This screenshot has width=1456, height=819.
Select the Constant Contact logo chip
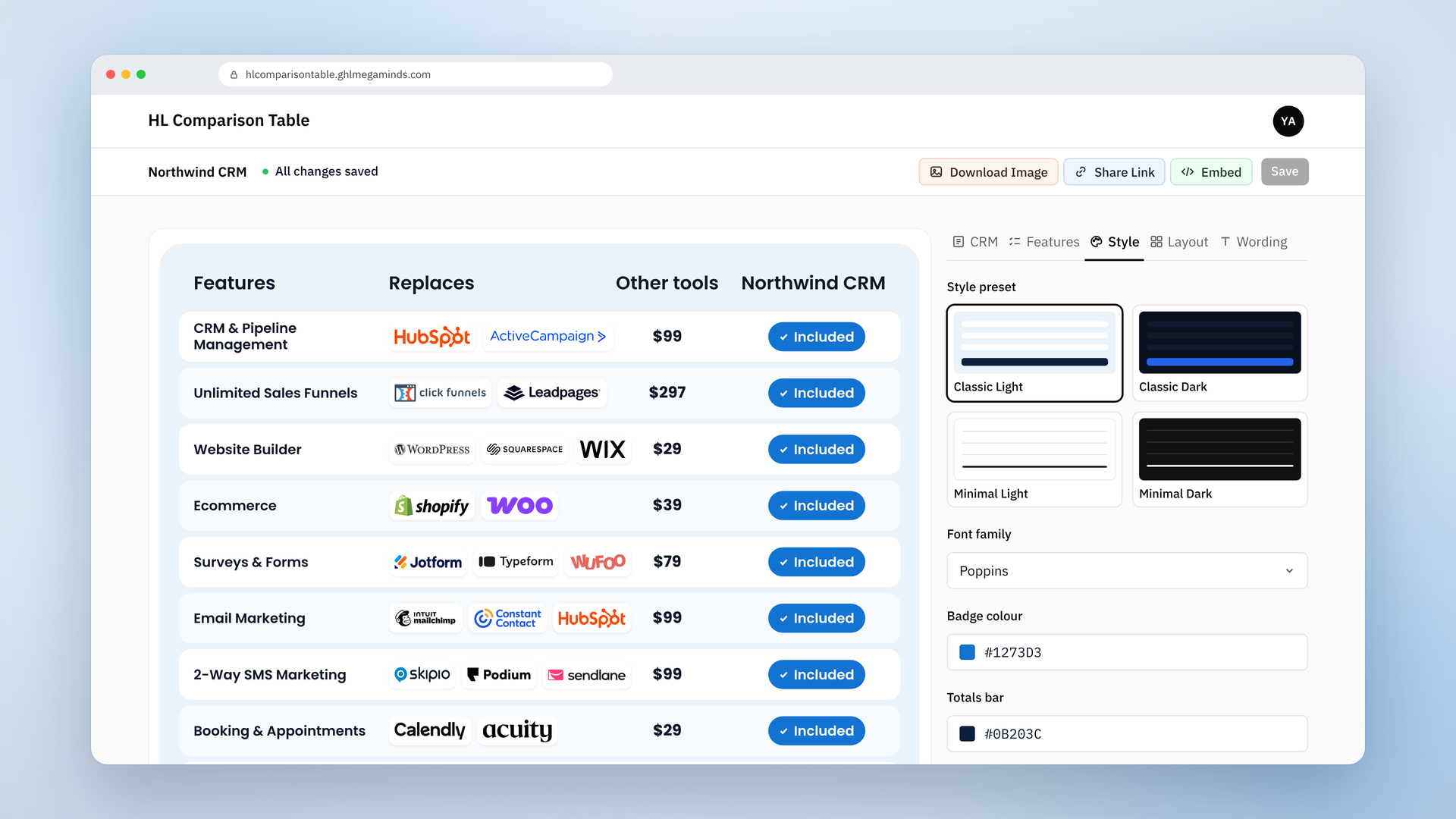[508, 618]
